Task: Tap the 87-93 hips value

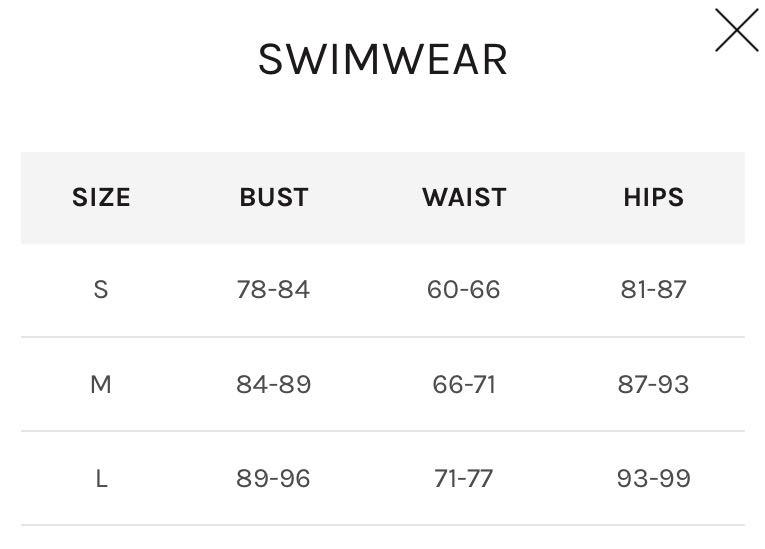Action: (653, 384)
